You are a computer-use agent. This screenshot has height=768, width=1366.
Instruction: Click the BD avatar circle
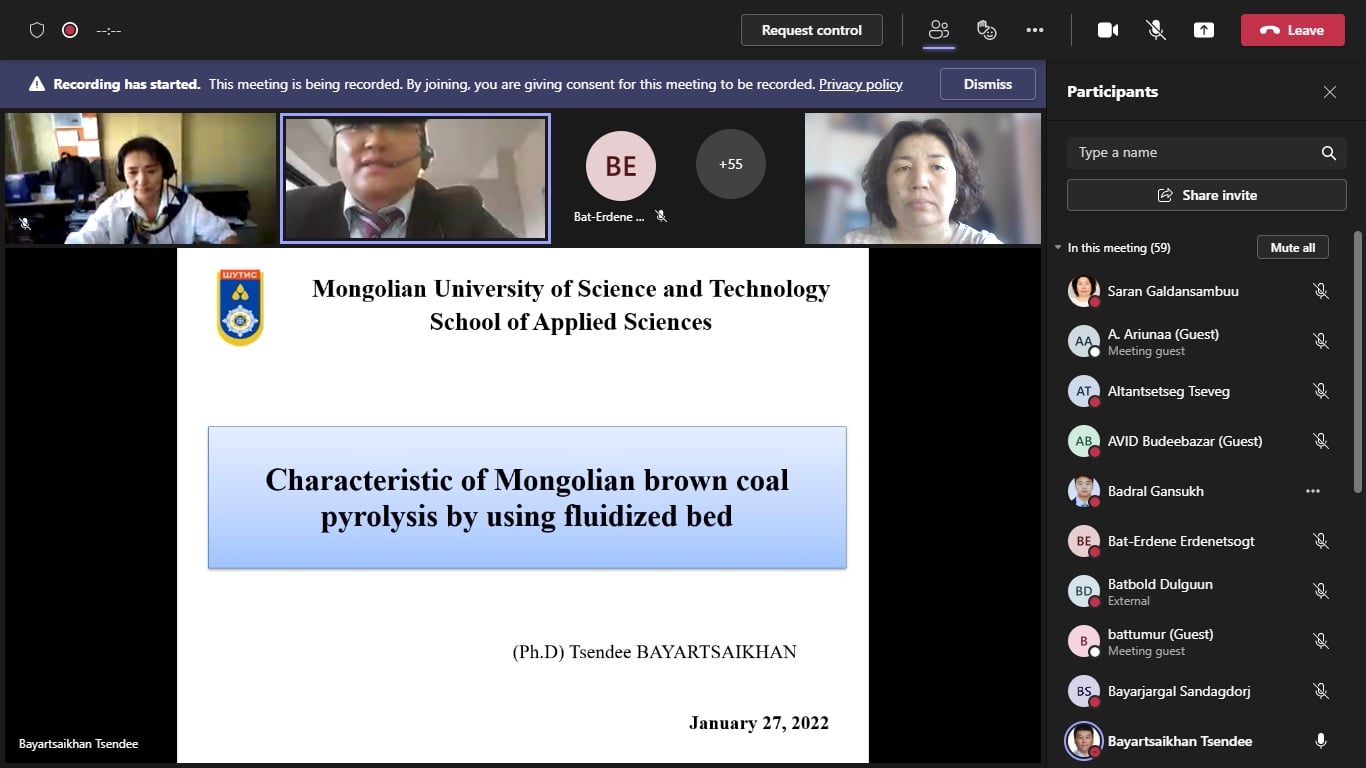[x=1084, y=591]
